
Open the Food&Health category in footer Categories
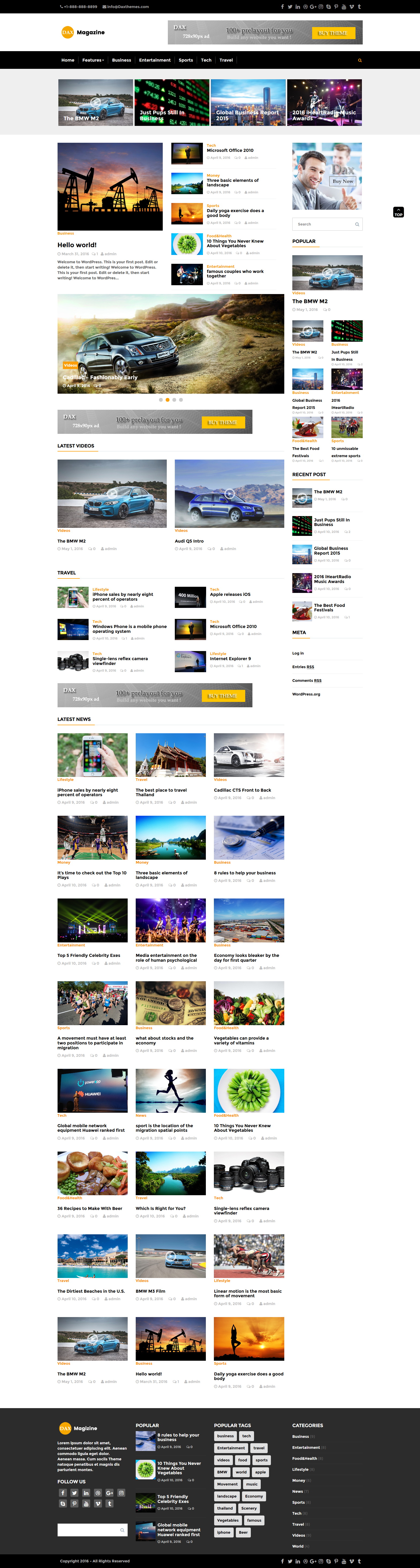tap(305, 1458)
